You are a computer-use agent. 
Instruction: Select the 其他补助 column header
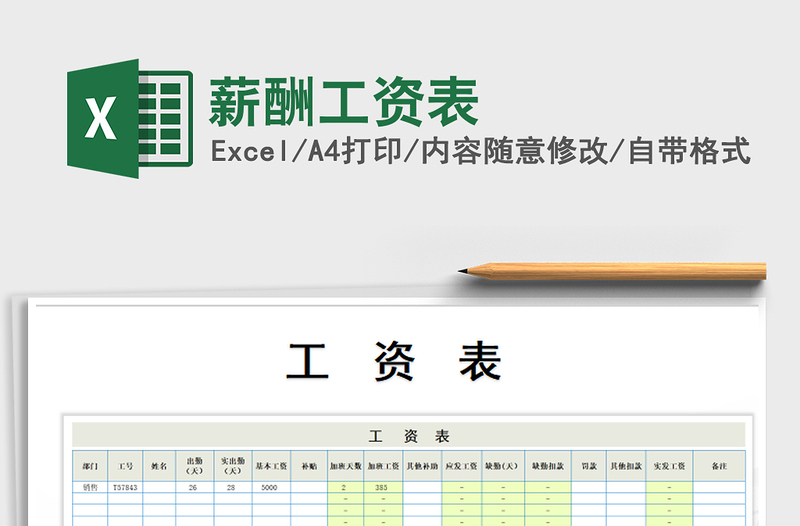(x=422, y=466)
